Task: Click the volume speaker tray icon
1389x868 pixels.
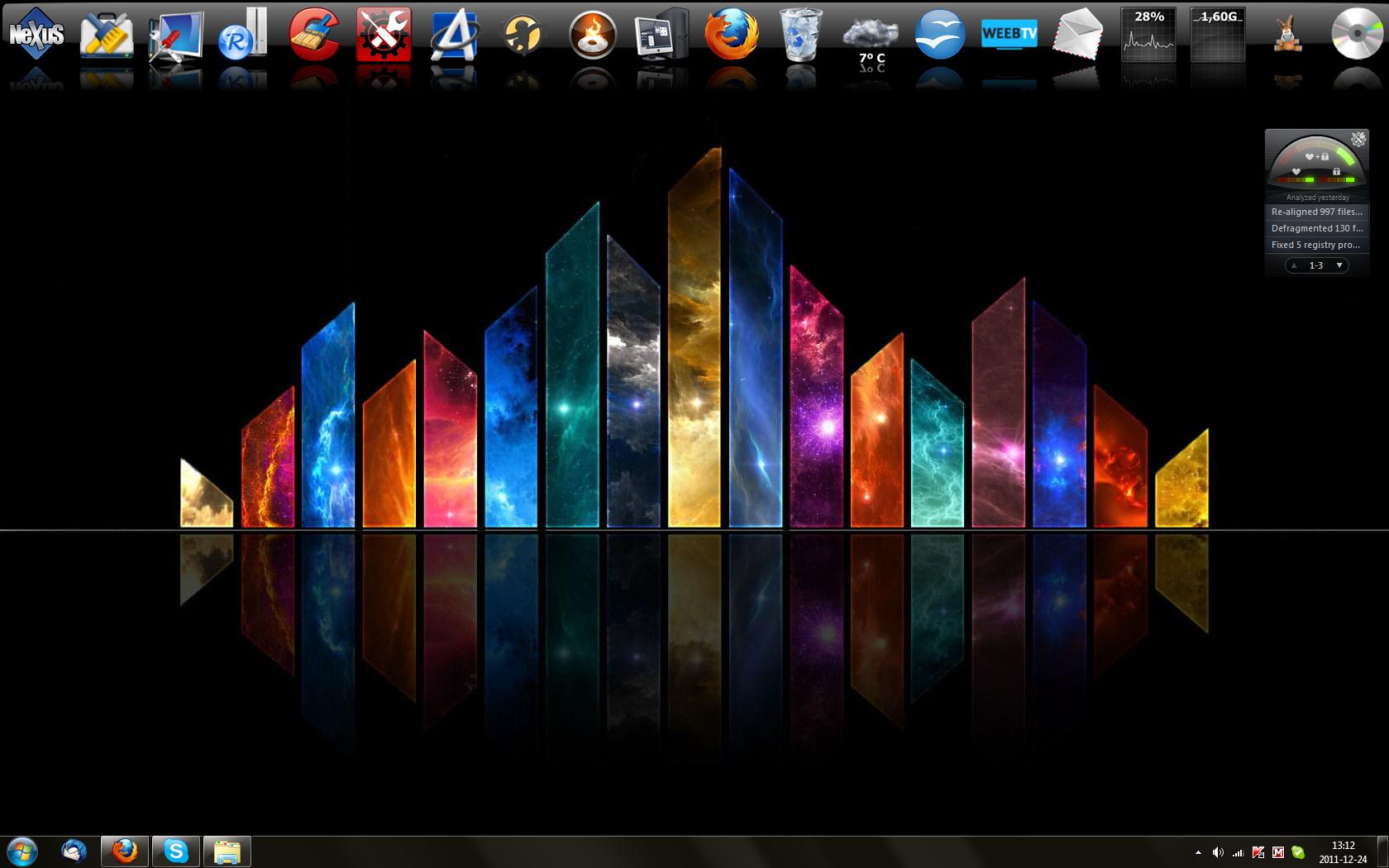Action: tap(1218, 852)
